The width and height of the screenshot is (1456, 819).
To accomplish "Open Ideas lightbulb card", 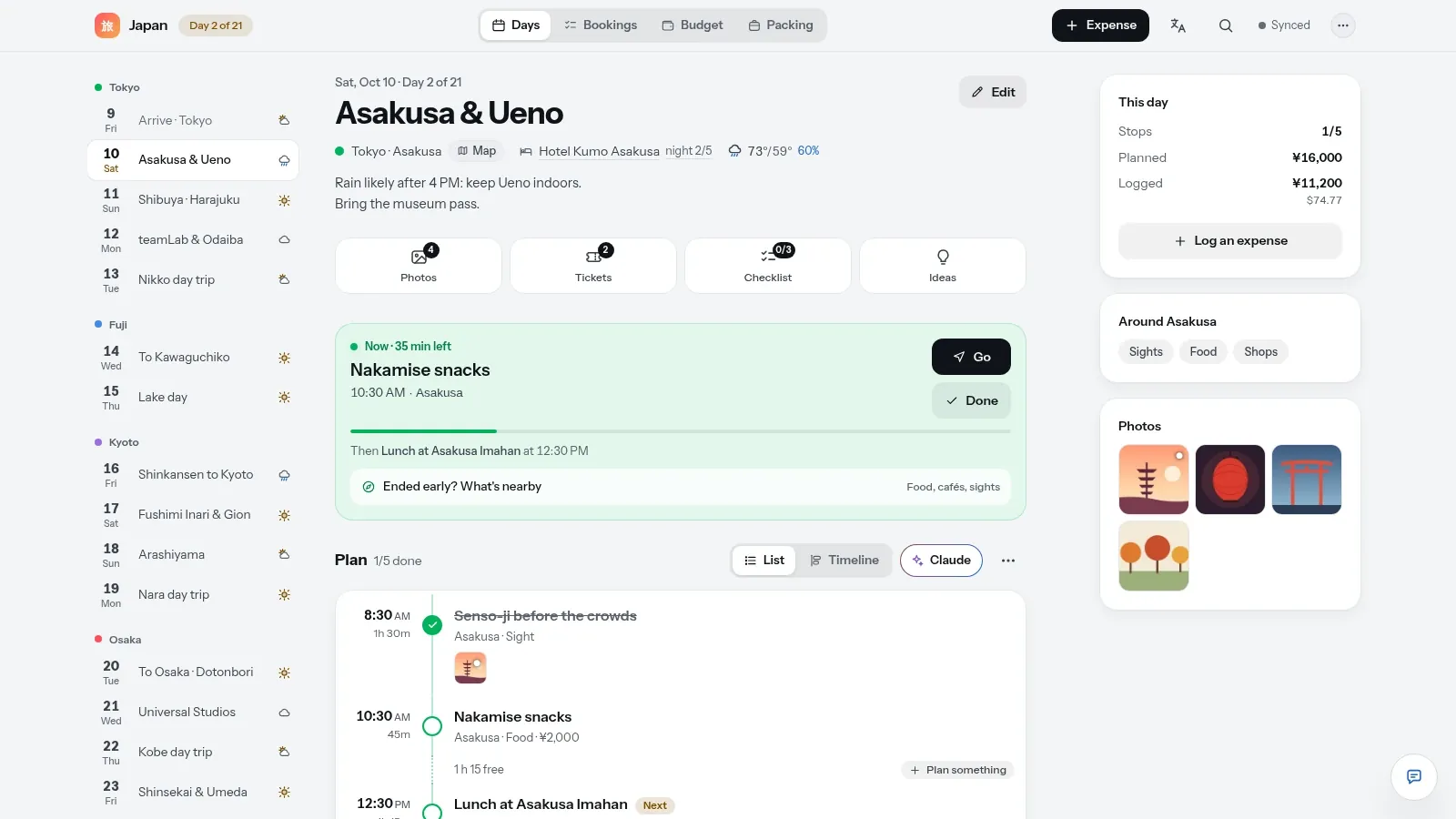I will [x=943, y=266].
